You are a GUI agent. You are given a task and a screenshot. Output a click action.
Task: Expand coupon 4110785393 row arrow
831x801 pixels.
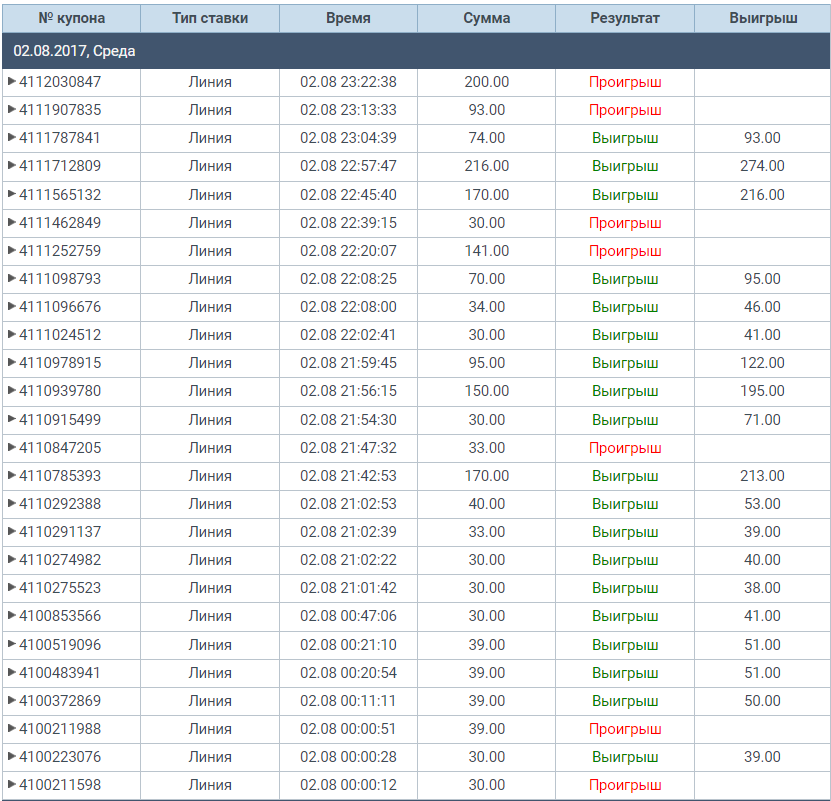(x=12, y=476)
